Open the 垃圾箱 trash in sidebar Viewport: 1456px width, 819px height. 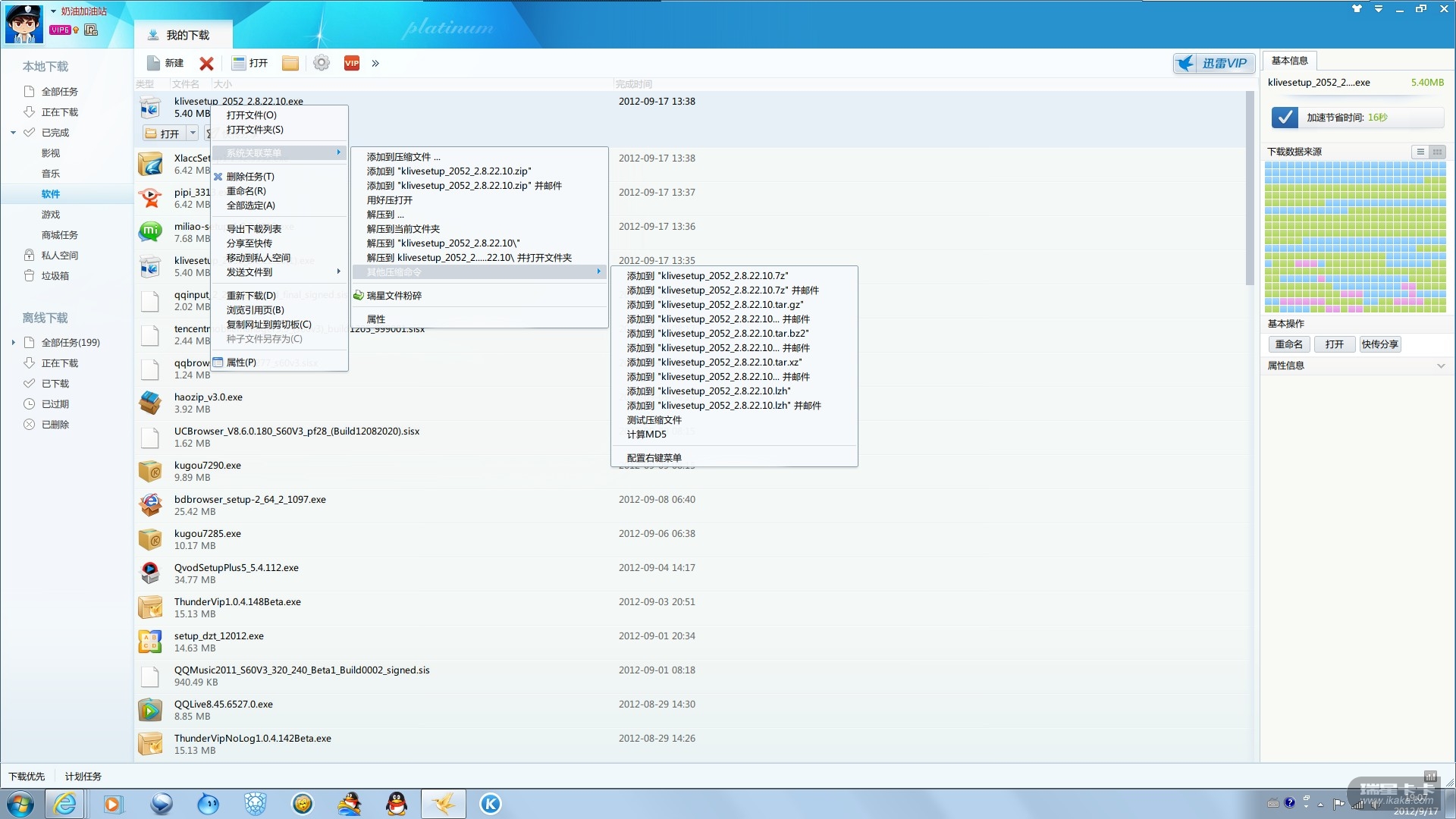click(55, 276)
